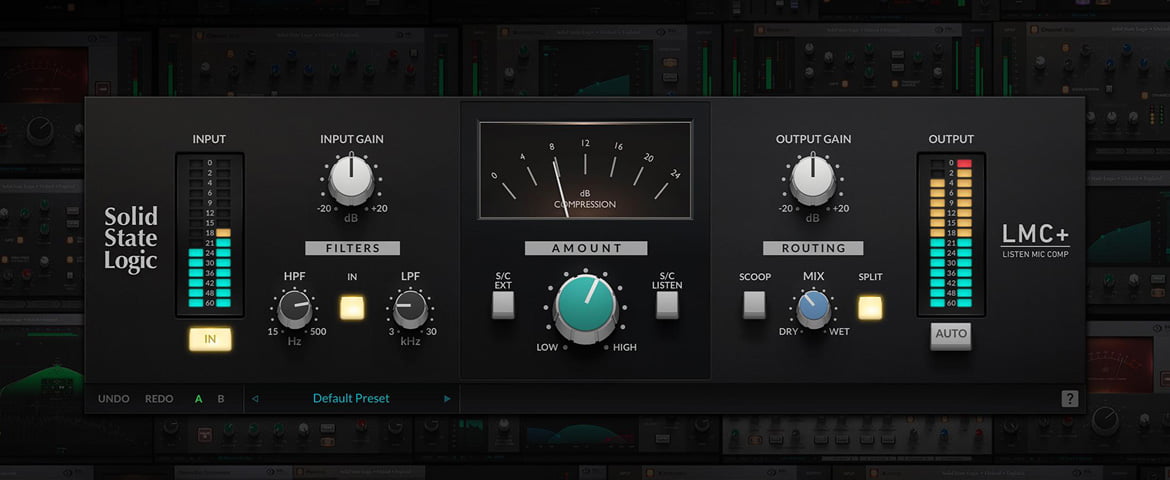Toggle the input IN bypass button
Viewport: 1170px width, 480px height.
coord(210,339)
